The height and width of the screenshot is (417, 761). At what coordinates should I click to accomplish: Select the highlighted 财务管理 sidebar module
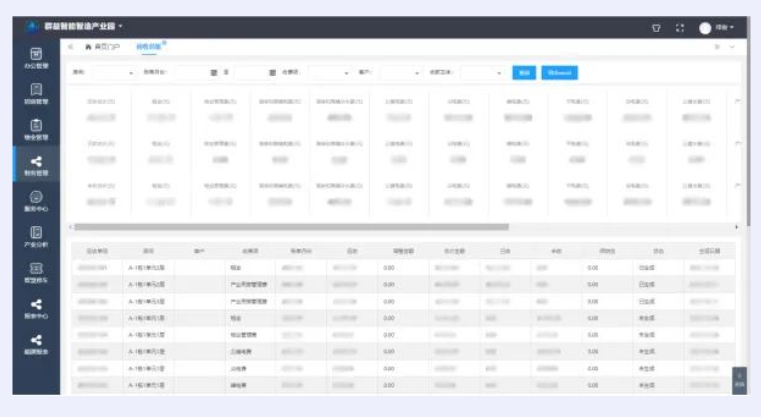click(36, 166)
